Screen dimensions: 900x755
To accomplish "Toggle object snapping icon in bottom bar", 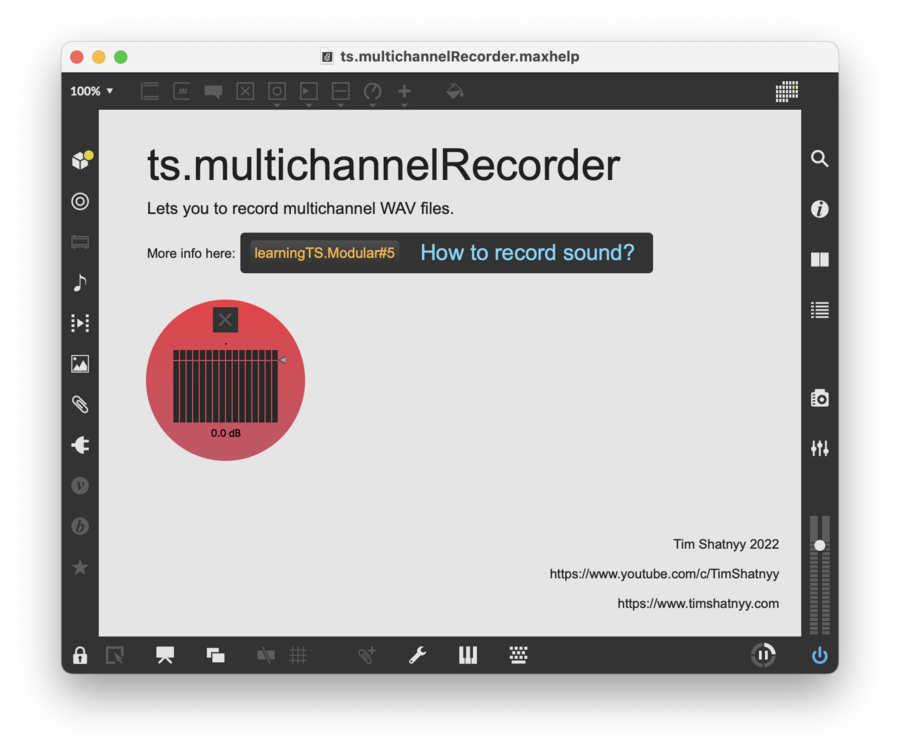I will pos(266,655).
